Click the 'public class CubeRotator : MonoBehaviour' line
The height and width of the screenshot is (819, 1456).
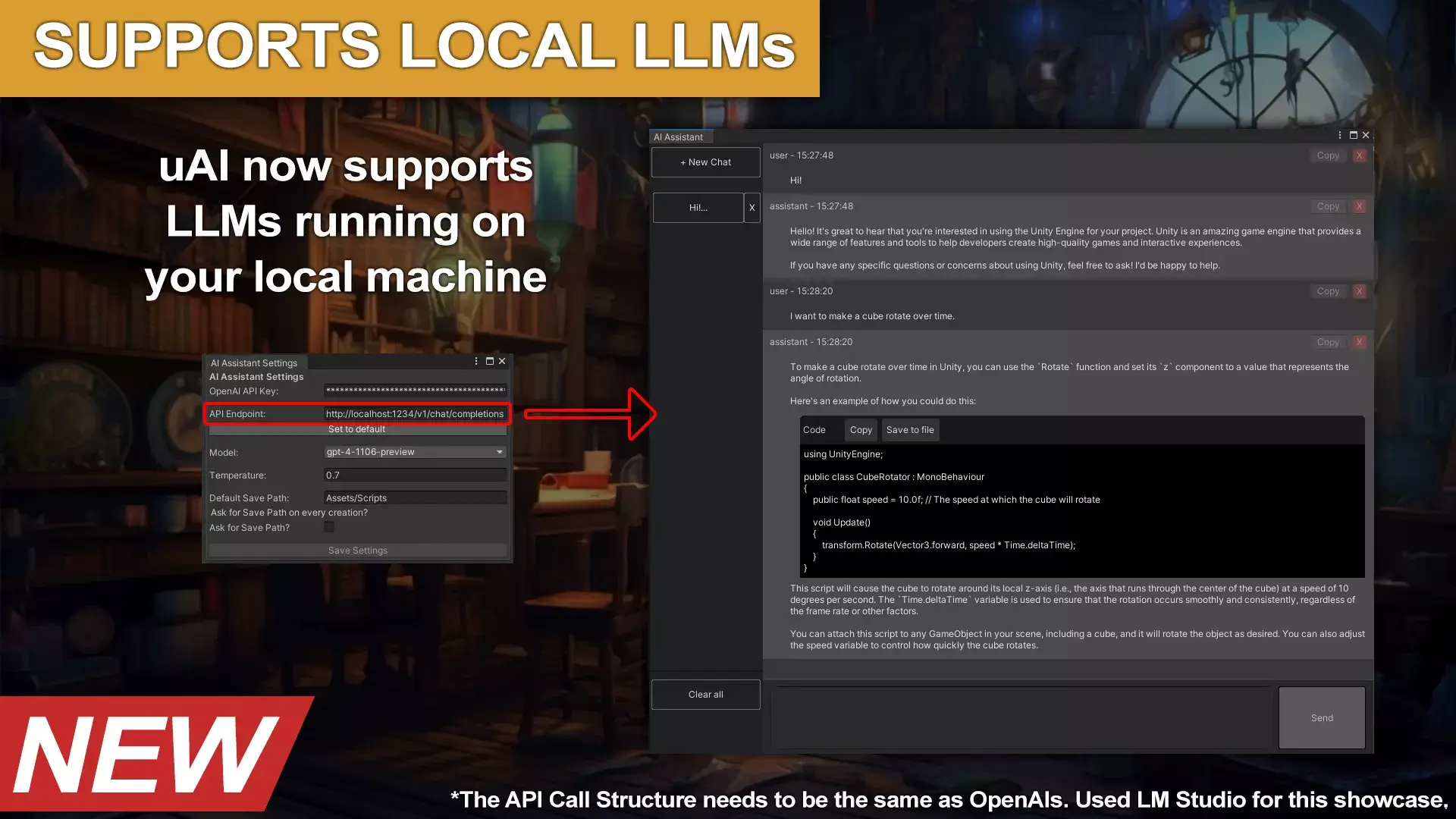pos(894,477)
